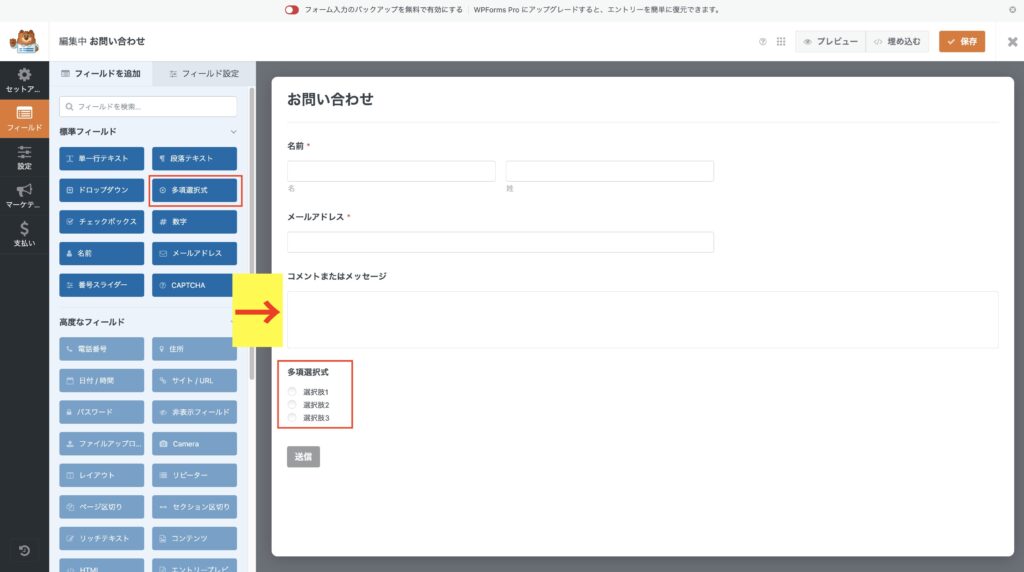This screenshot has width=1024, height=572.
Task: Click the プレビュー preview button
Action: [830, 42]
